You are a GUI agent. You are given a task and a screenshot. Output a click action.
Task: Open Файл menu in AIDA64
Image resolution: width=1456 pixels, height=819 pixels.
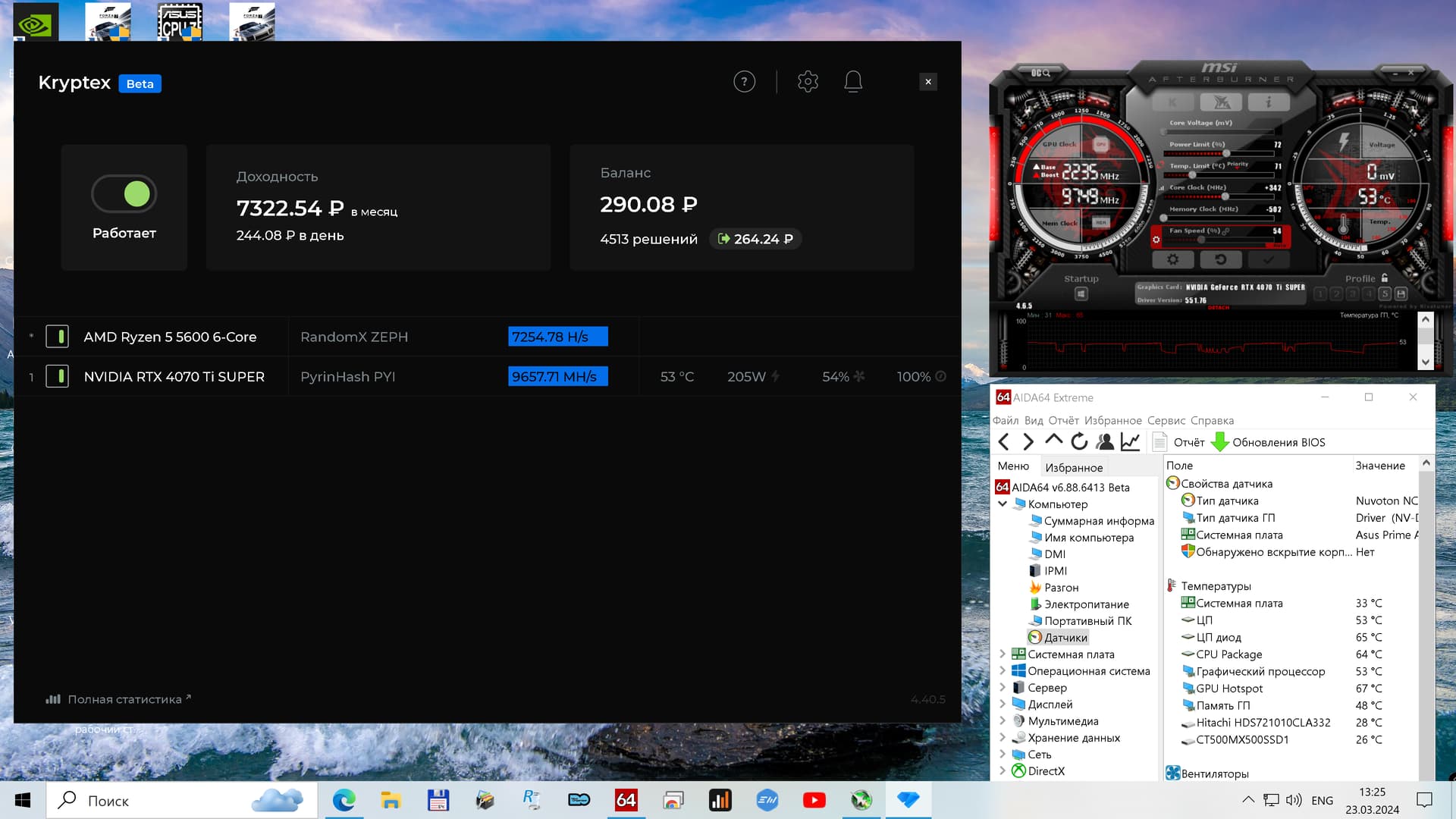[1006, 420]
